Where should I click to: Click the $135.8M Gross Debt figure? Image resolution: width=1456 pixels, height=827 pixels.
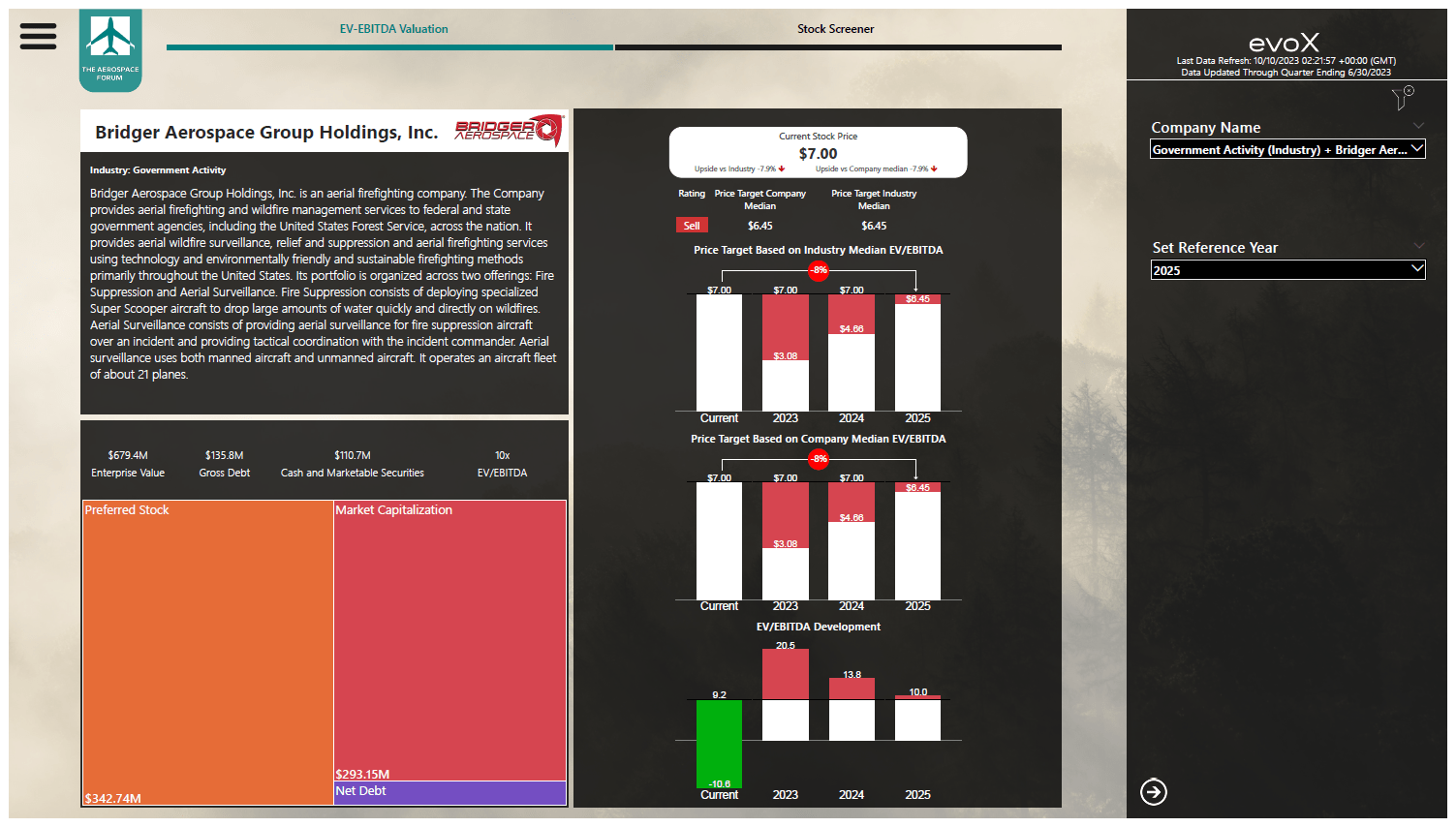click(225, 455)
